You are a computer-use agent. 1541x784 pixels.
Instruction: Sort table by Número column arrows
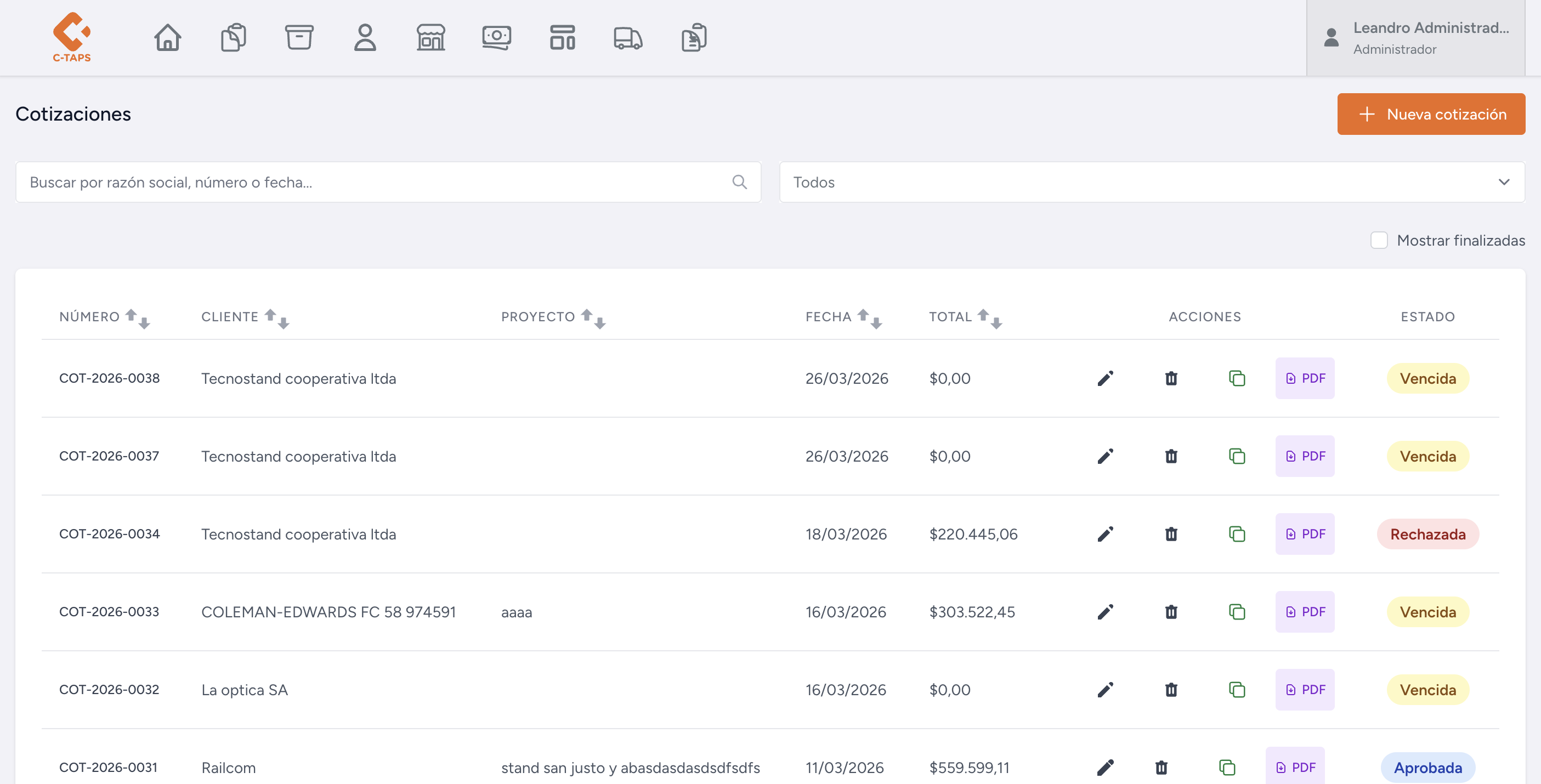tap(138, 318)
